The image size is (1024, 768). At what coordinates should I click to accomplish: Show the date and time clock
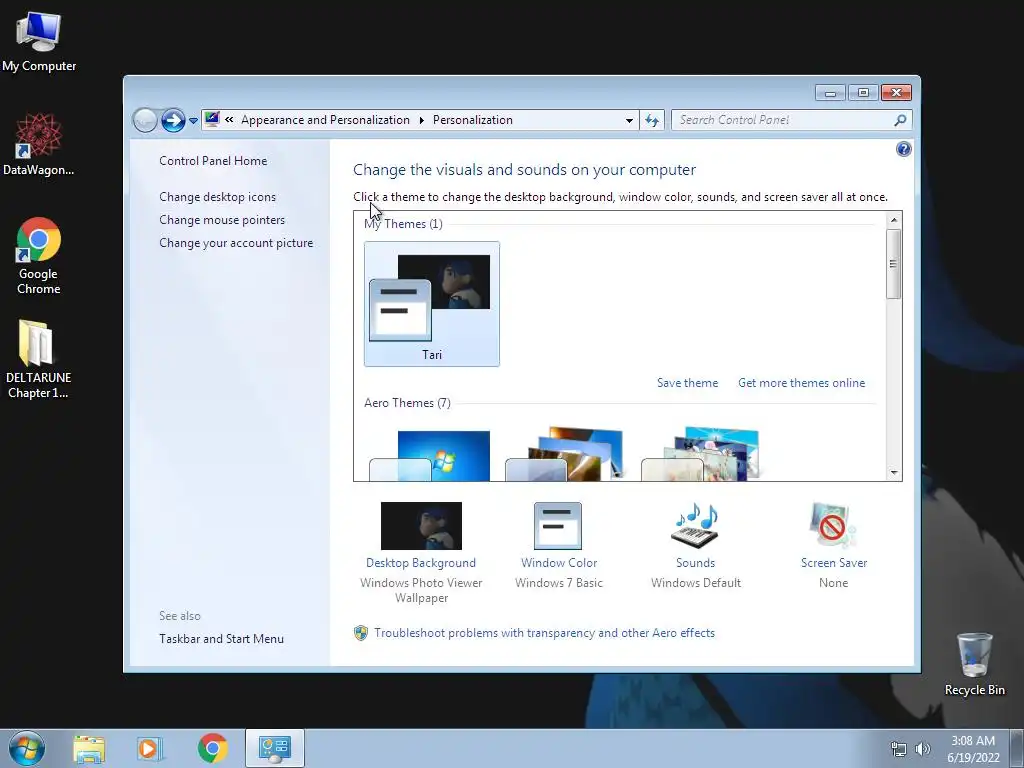pos(973,748)
